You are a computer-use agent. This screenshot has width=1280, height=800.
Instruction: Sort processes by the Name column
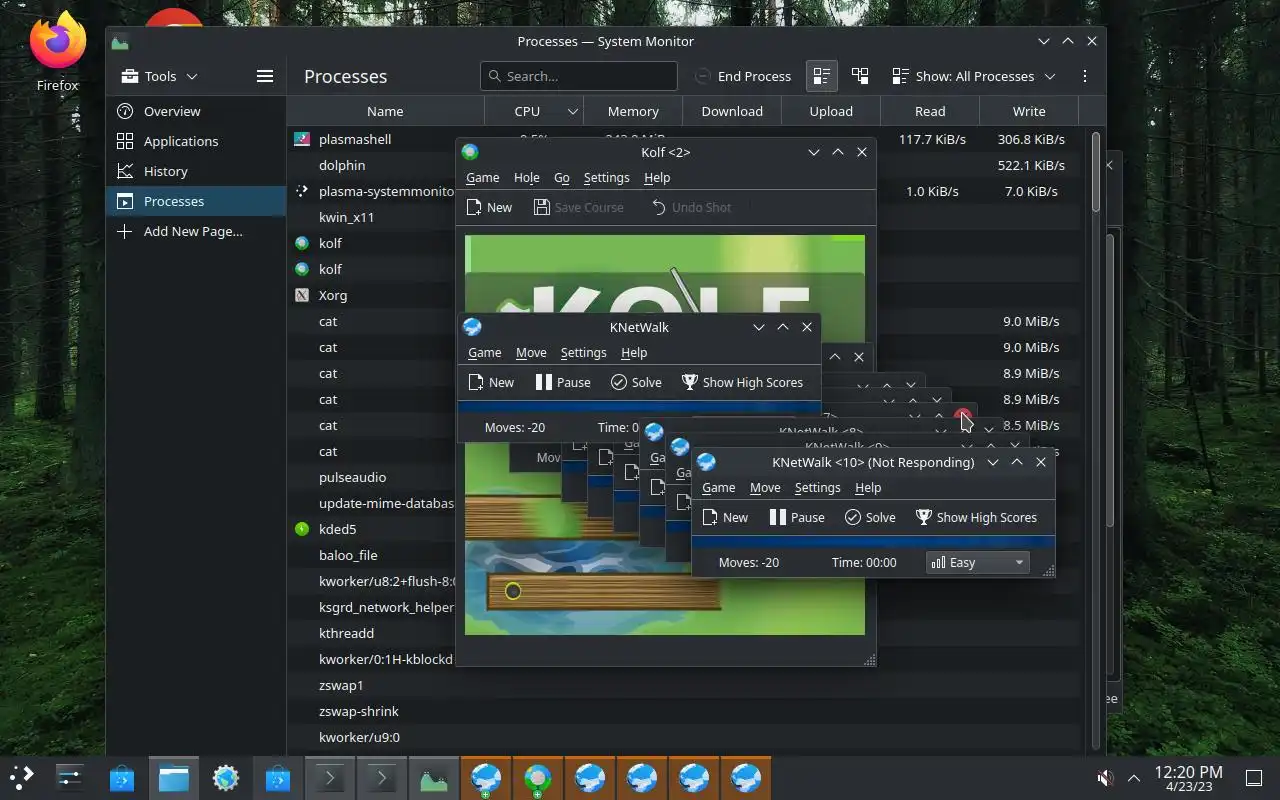385,111
